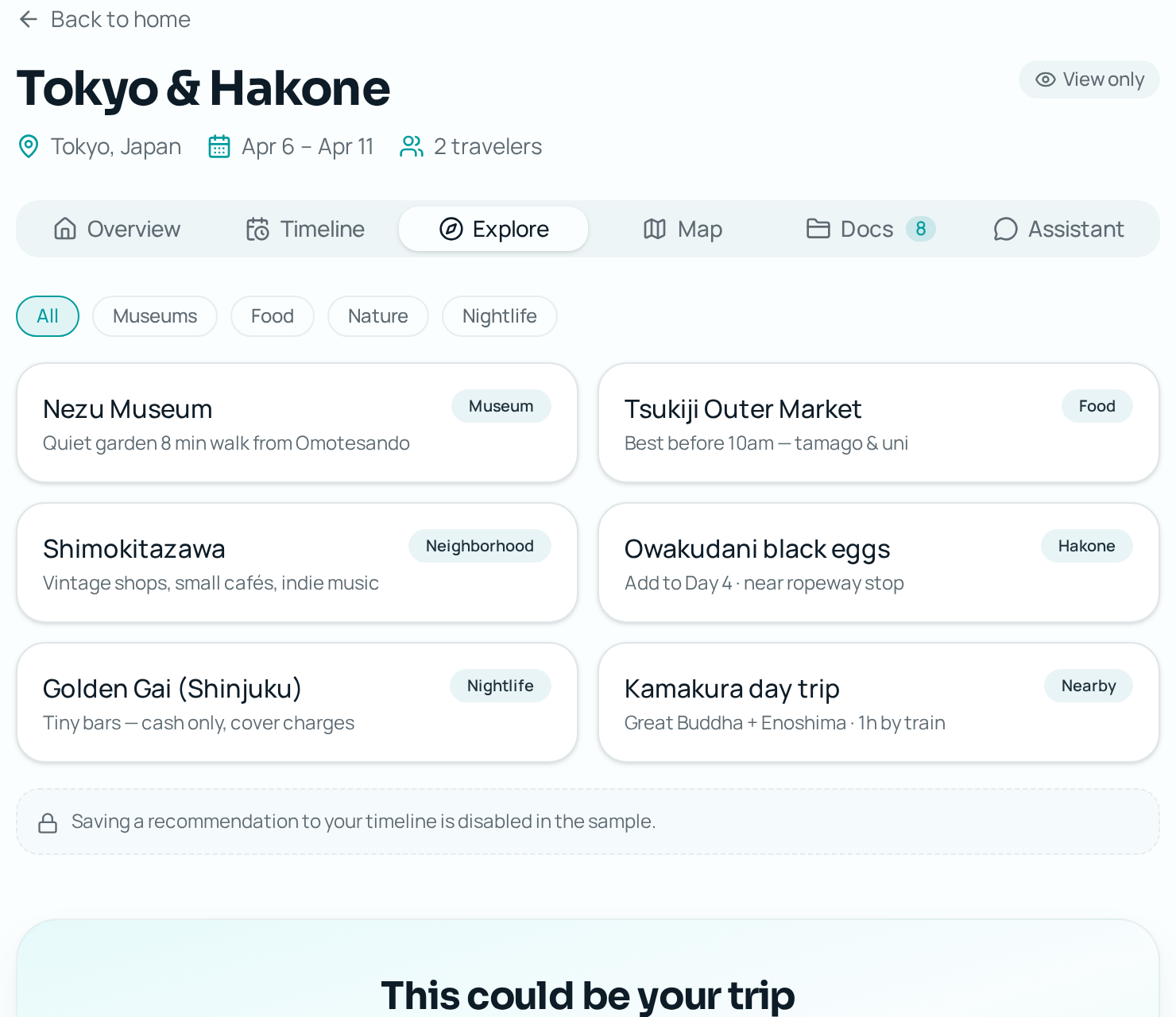Go to the Map tab
Image resolution: width=1176 pixels, height=1017 pixels.
click(683, 229)
